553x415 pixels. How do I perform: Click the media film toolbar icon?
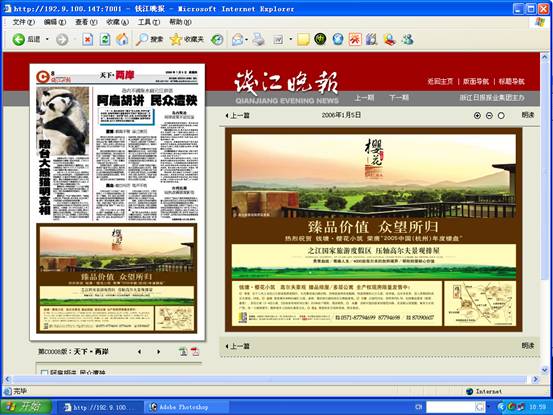[371, 39]
